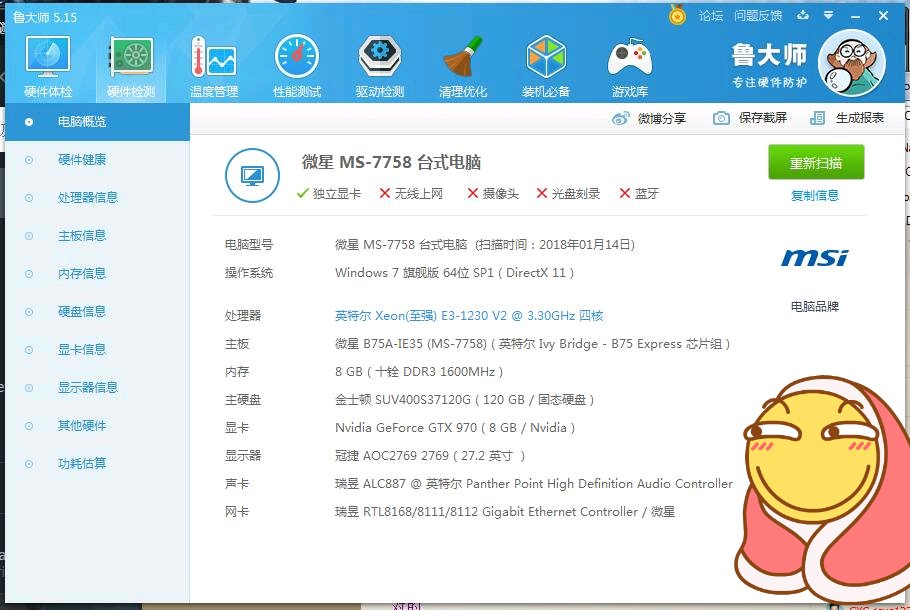The image size is (910, 610).
Task: Click the gold medal icon in title bar
Action: click(x=677, y=15)
